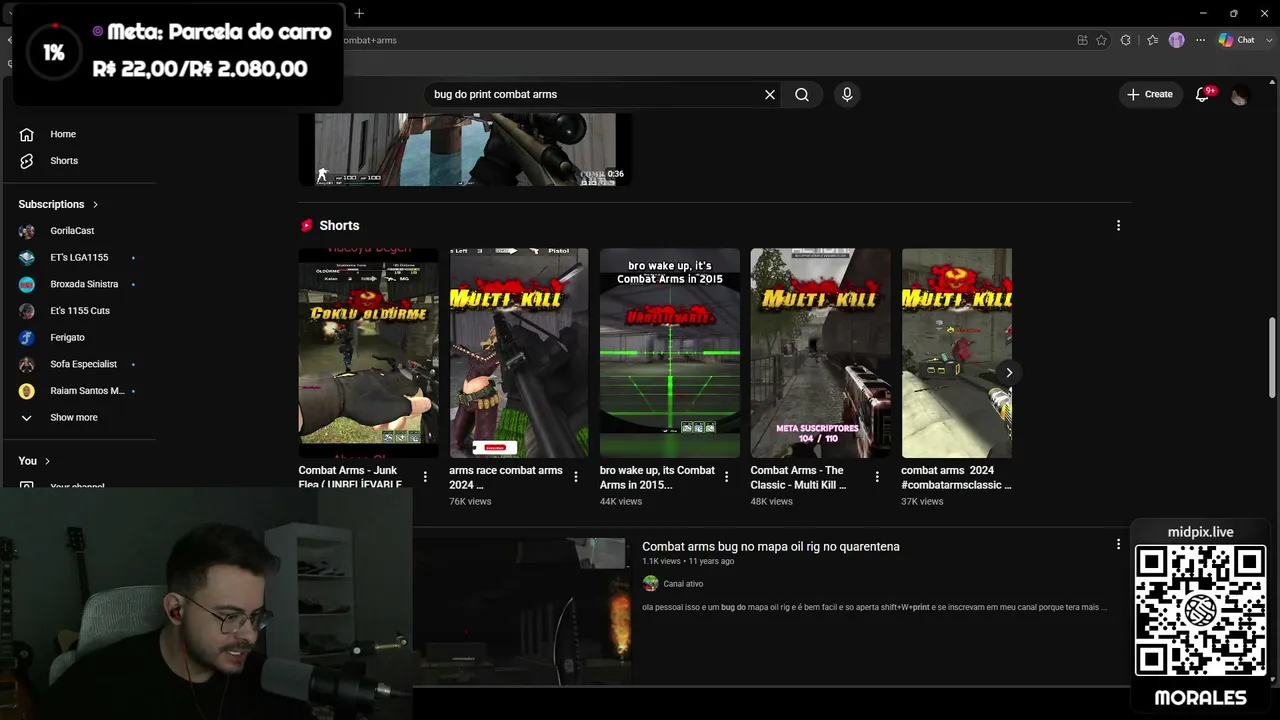1280x720 pixels.
Task: Open the browser Favorites list
Action: (1152, 40)
